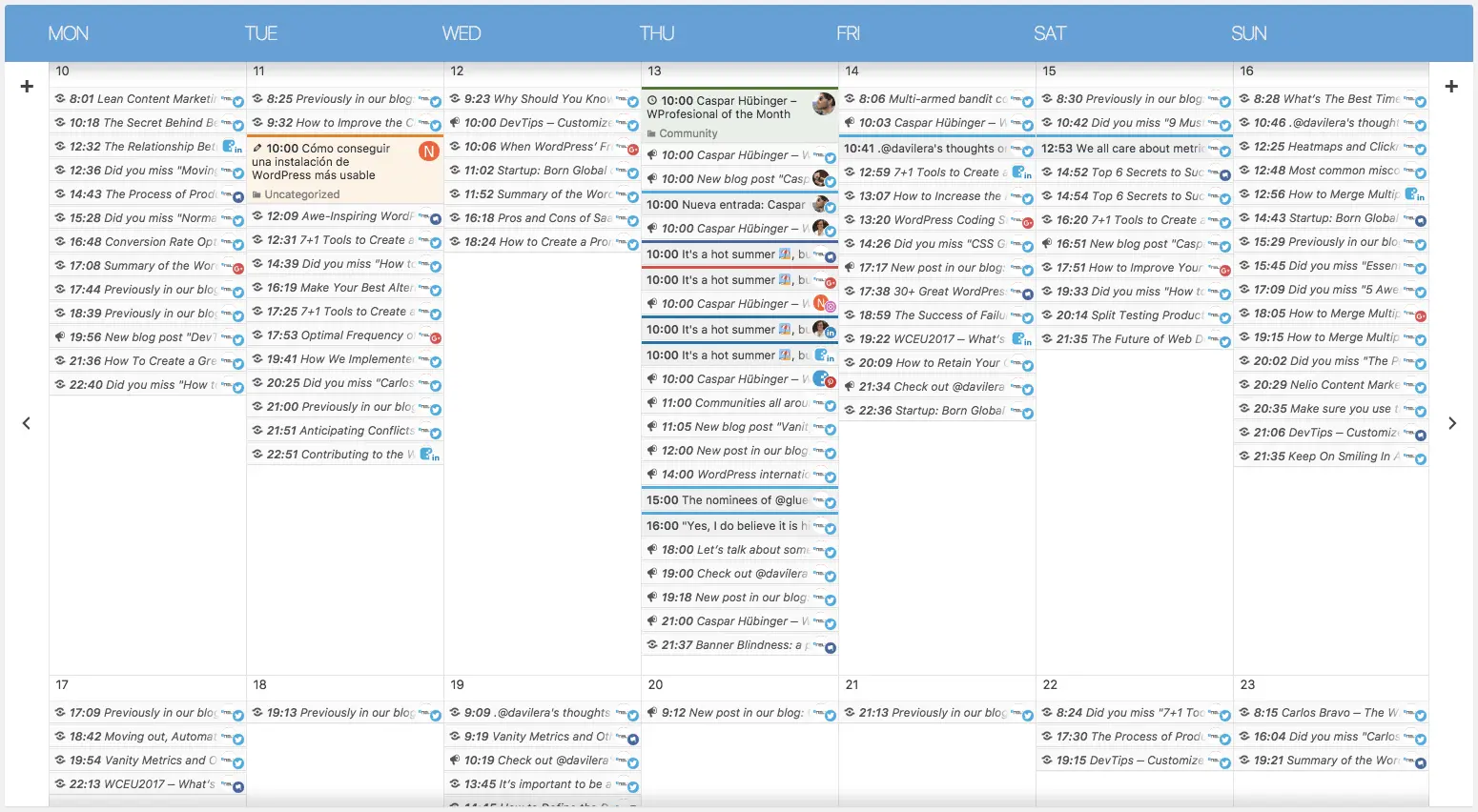Viewport: 1478px width, 812px height.
Task: Select 18:59 The Success of Failu entry
Action: tap(937, 315)
